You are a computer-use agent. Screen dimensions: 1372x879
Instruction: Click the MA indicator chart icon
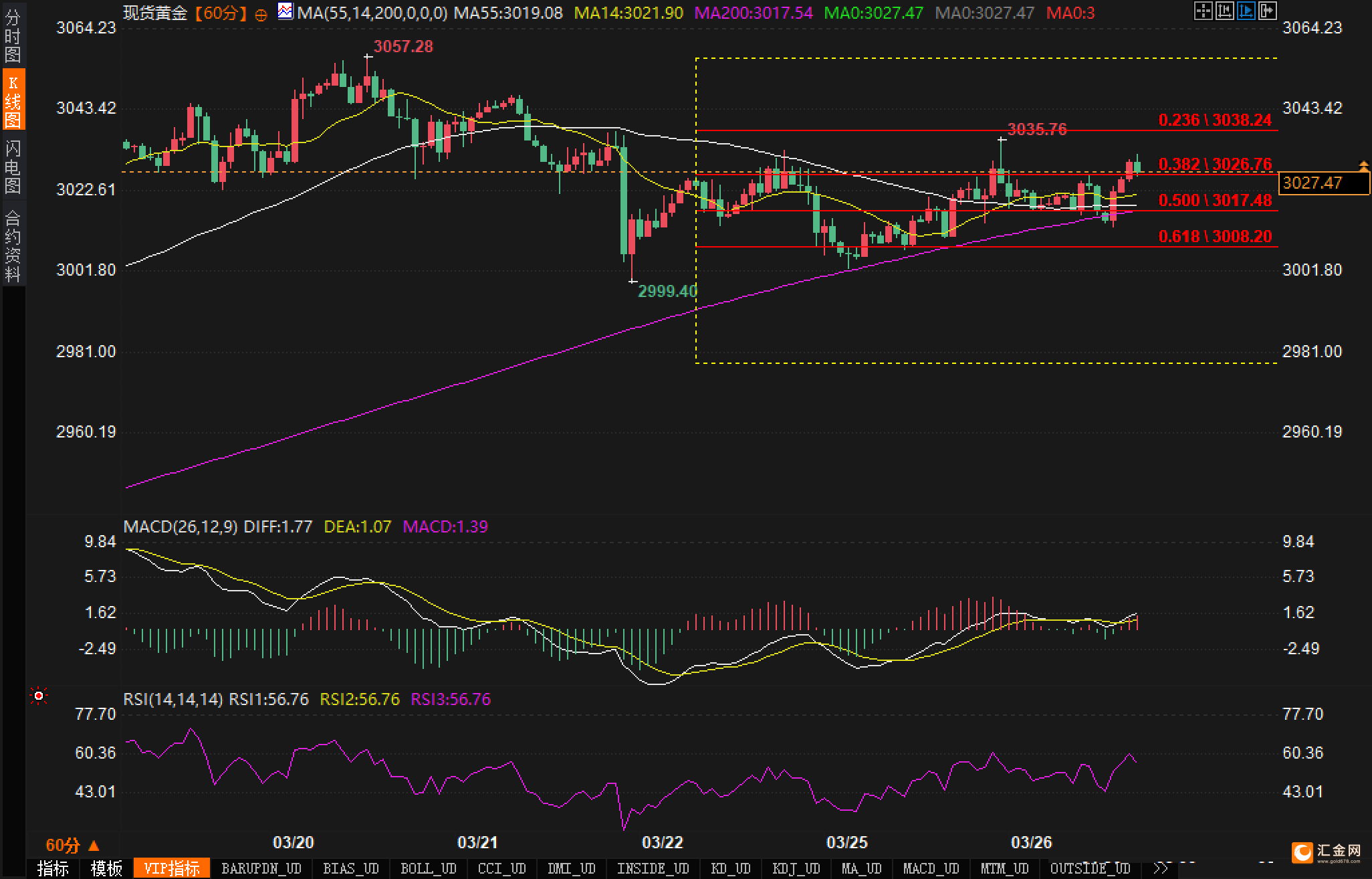pyautogui.click(x=285, y=11)
